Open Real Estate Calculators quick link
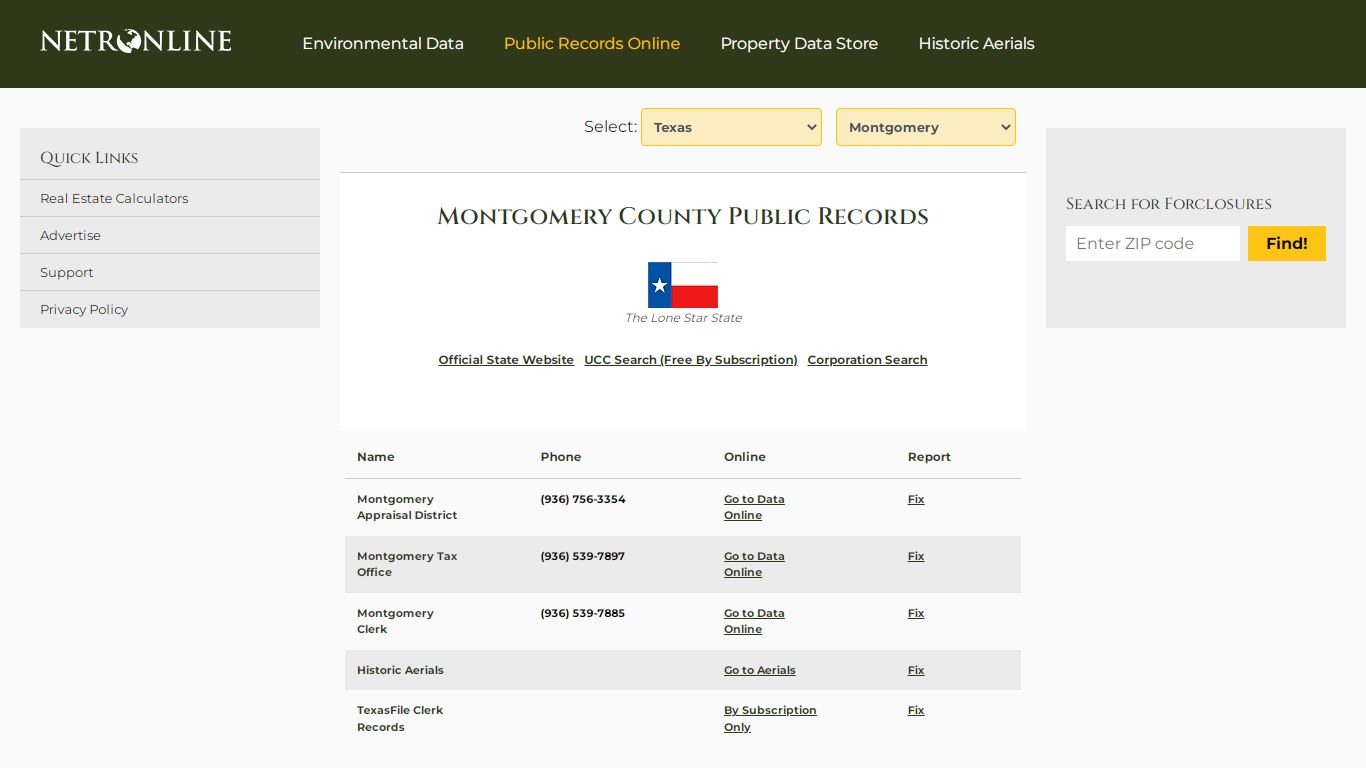Screen dimensions: 1366x768 click(x=114, y=198)
